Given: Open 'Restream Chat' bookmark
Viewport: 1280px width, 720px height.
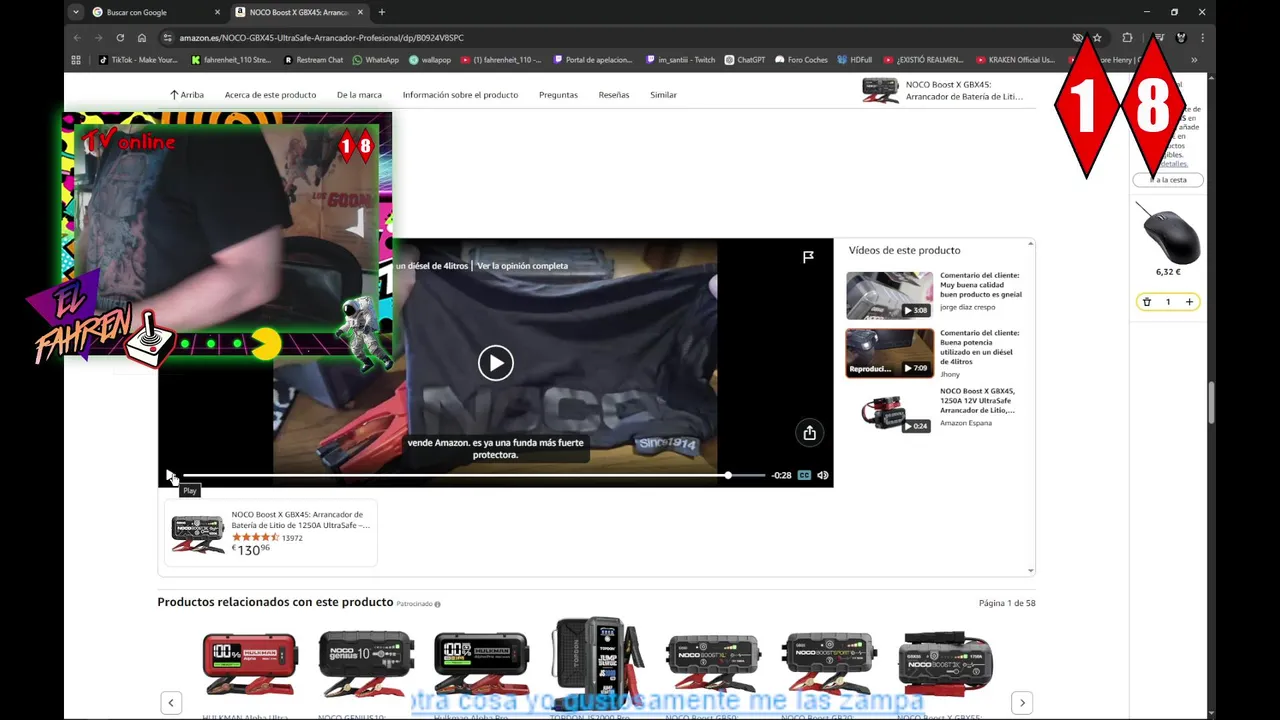Looking at the screenshot, I should [x=313, y=60].
